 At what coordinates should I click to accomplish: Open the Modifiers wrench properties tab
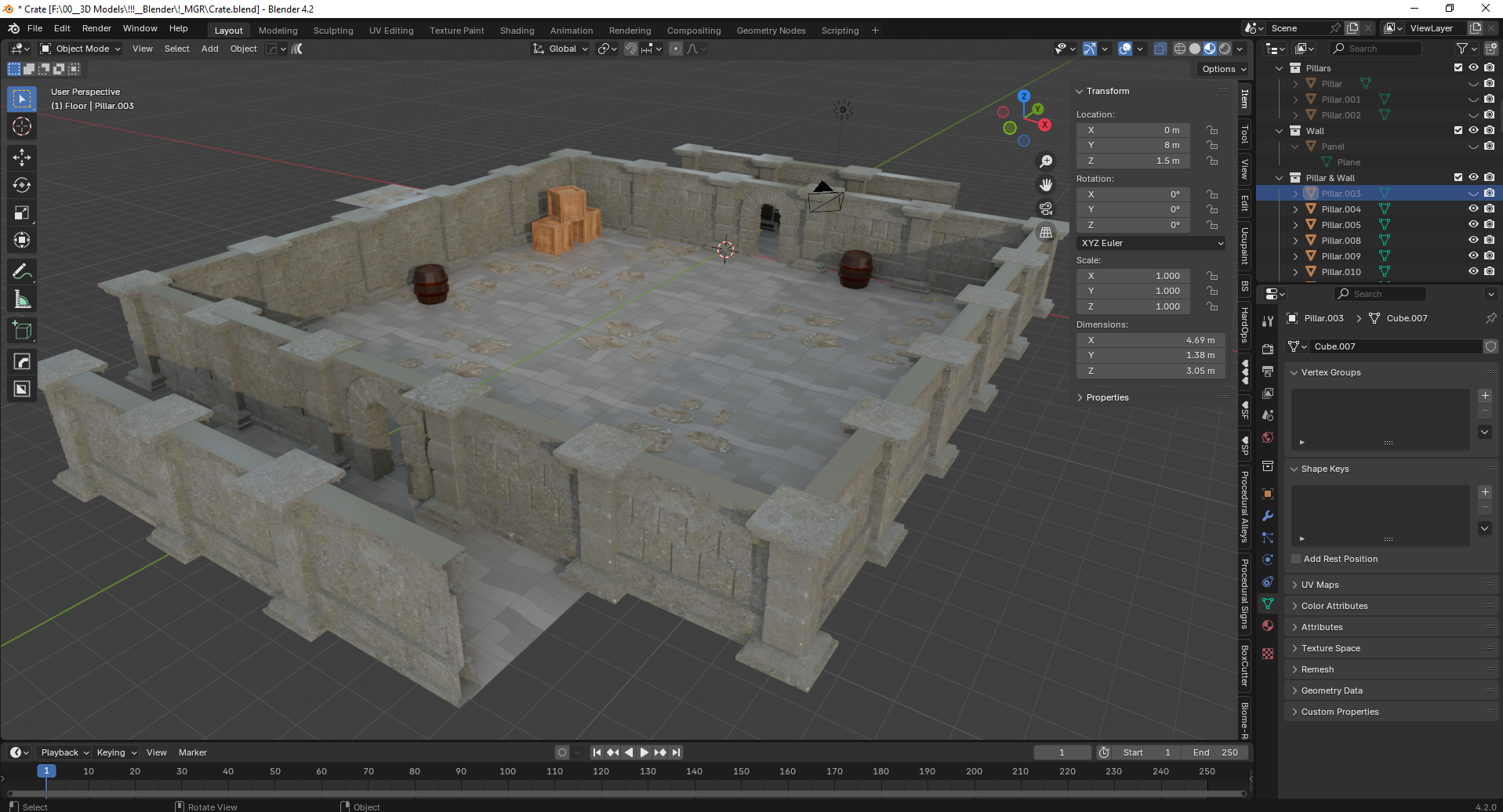coord(1268,516)
